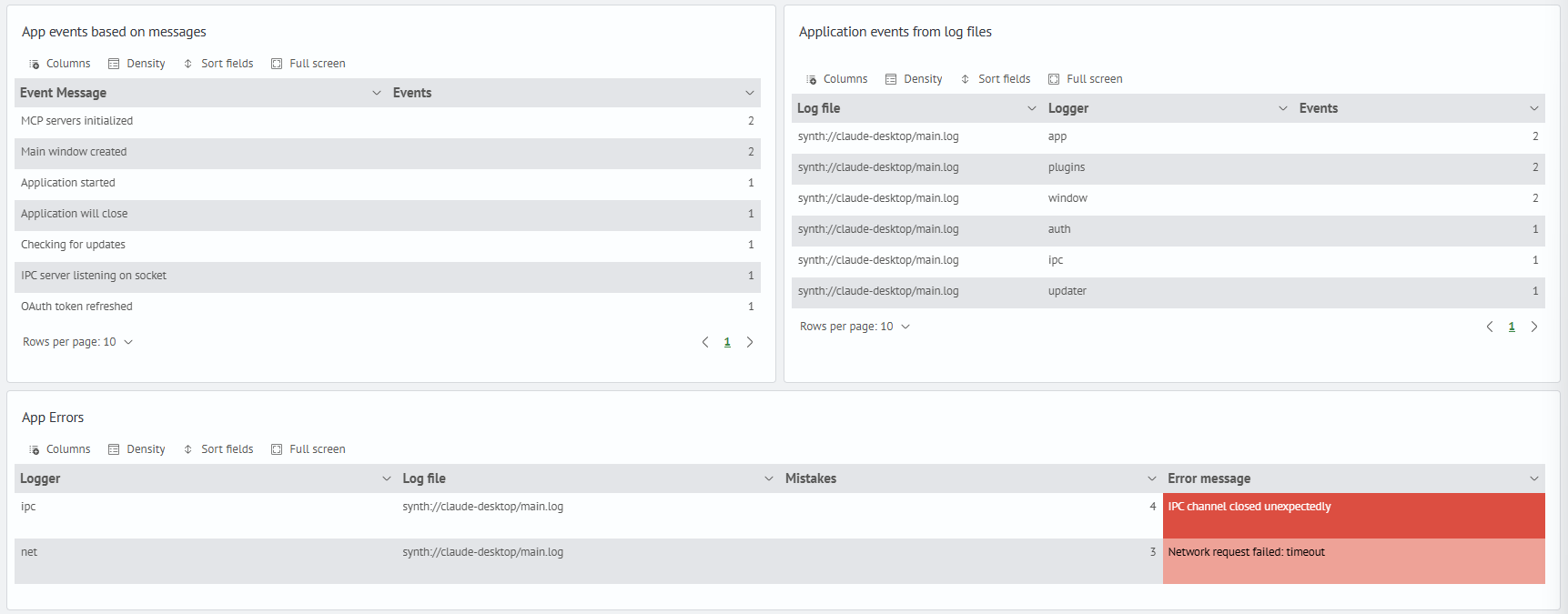The height and width of the screenshot is (614, 1568).
Task: Open Event Message column header menu
Action: point(377,93)
